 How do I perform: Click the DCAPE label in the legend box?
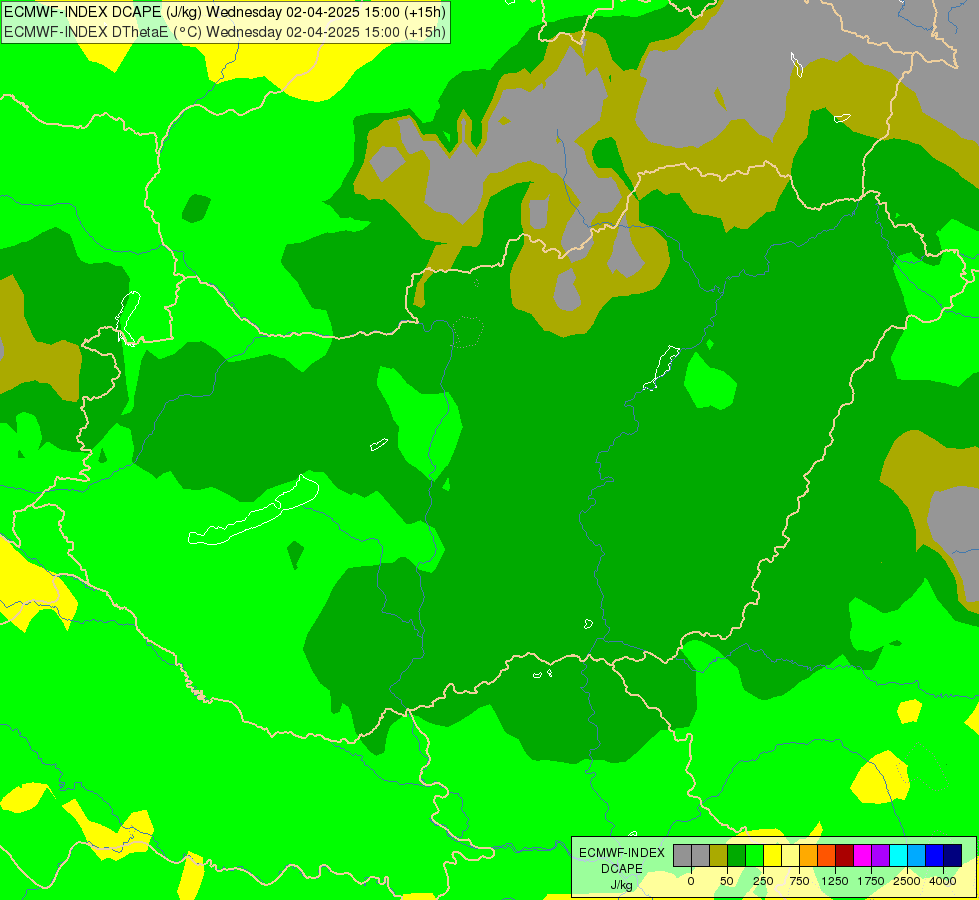[622, 869]
